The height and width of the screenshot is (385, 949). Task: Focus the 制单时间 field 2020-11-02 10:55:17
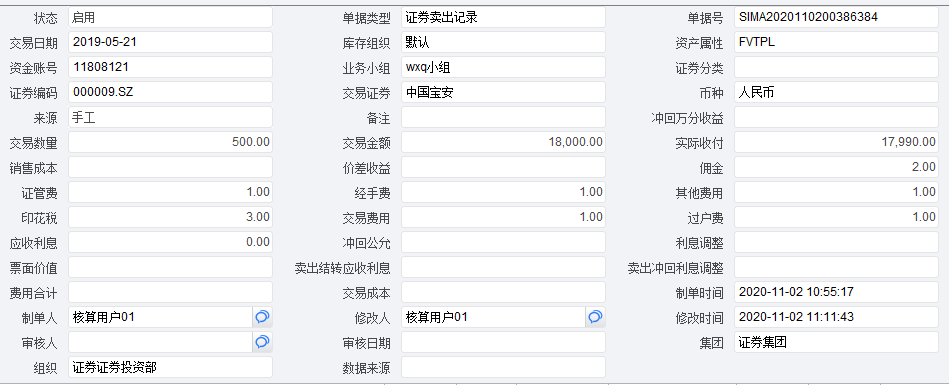coord(836,292)
